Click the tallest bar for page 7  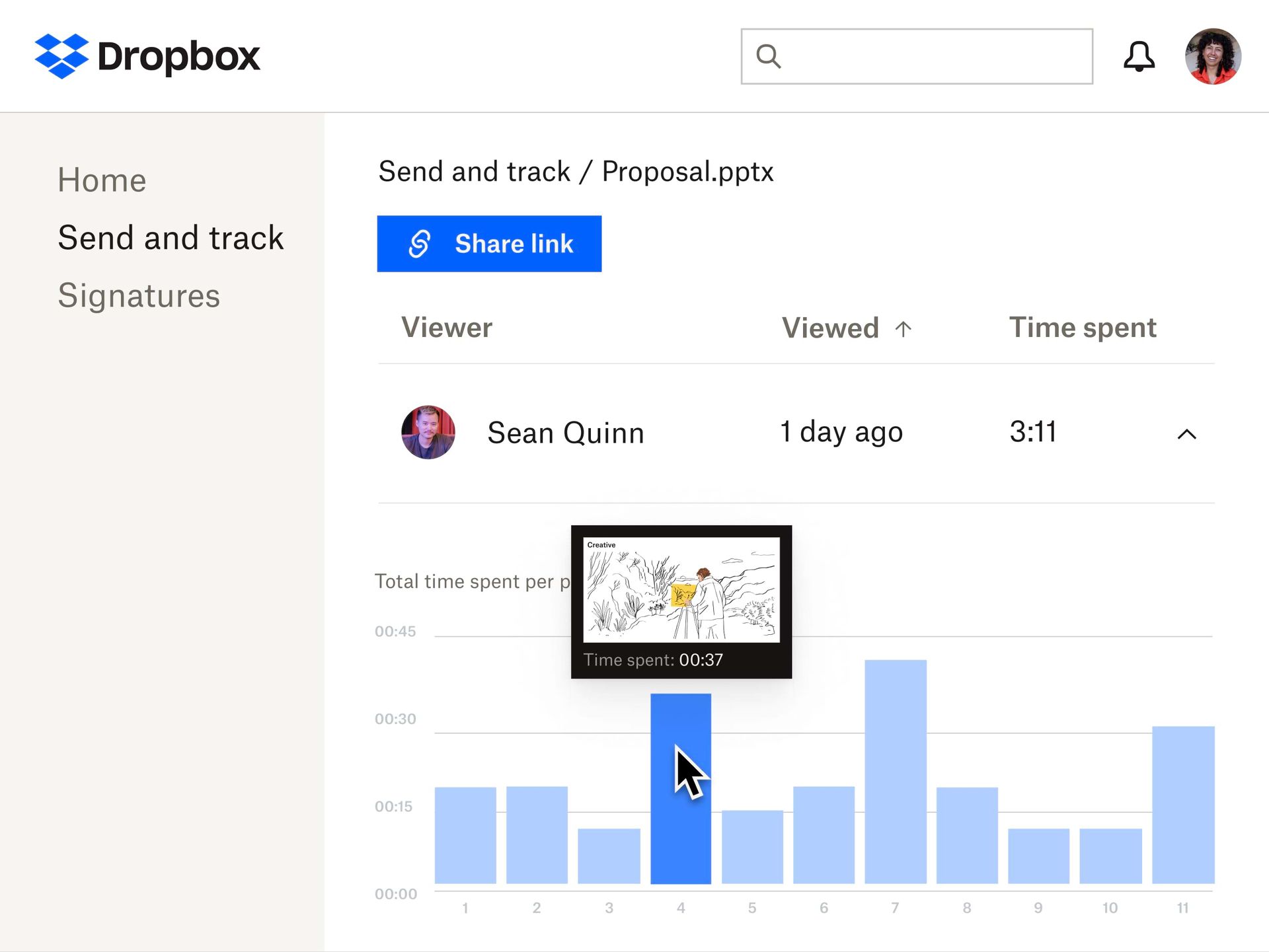pos(896,773)
